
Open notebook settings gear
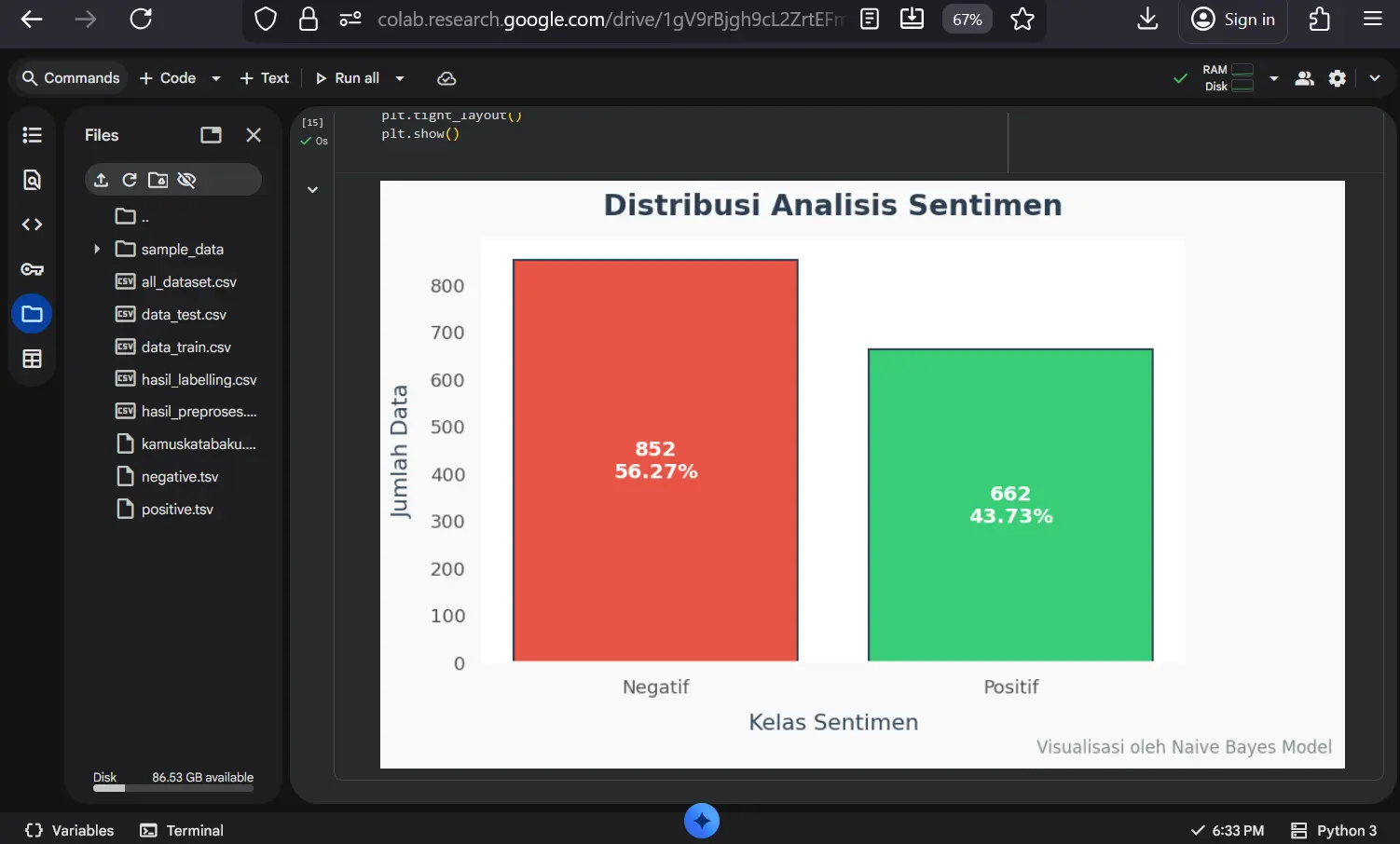coord(1338,78)
